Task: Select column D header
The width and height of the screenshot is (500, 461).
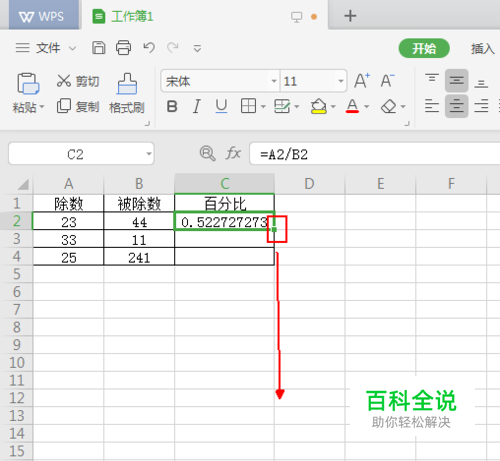Action: [x=309, y=183]
